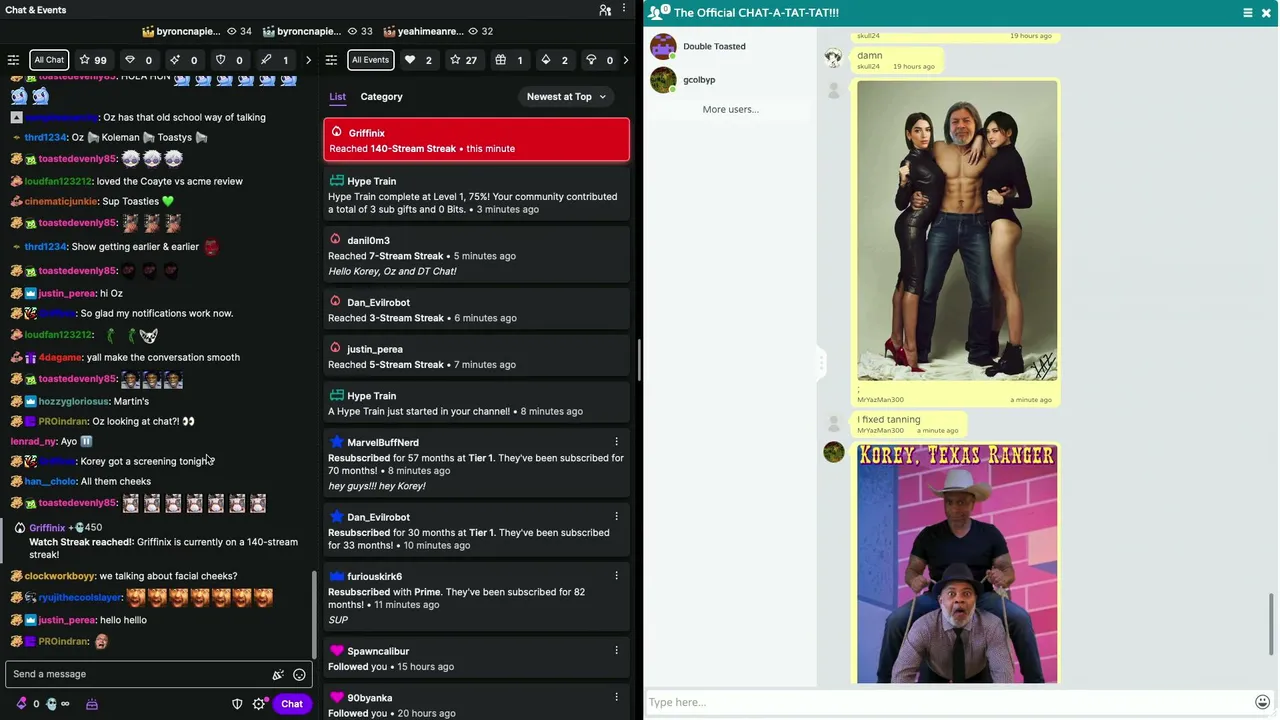
Task: Click username clockworkboyy in chat
Action: [60, 576]
